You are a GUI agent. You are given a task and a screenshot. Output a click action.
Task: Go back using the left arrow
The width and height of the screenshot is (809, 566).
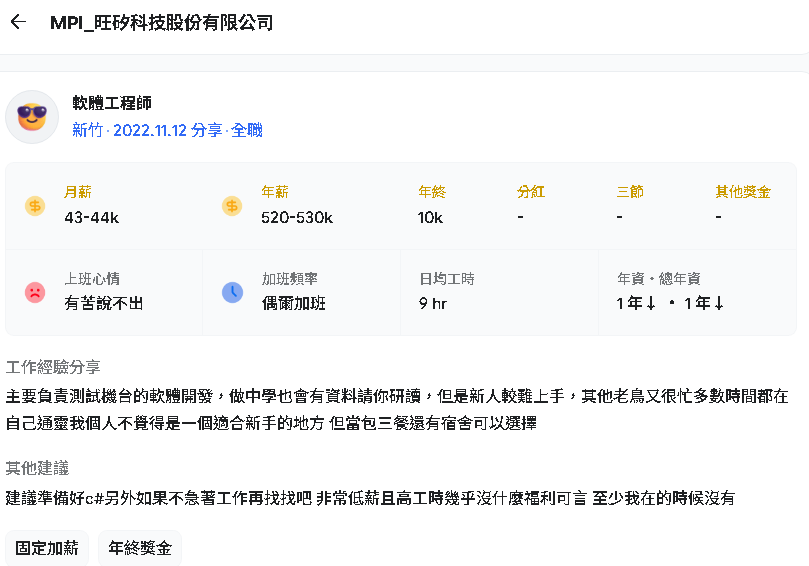(18, 22)
